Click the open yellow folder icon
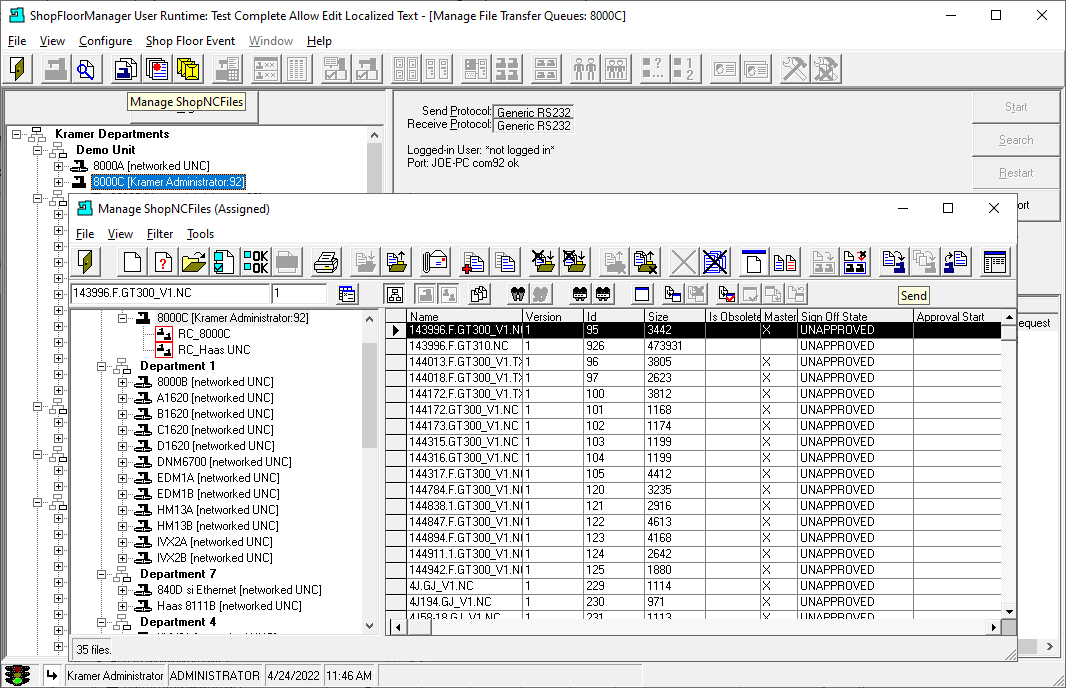The height and width of the screenshot is (688, 1066). pos(194,262)
